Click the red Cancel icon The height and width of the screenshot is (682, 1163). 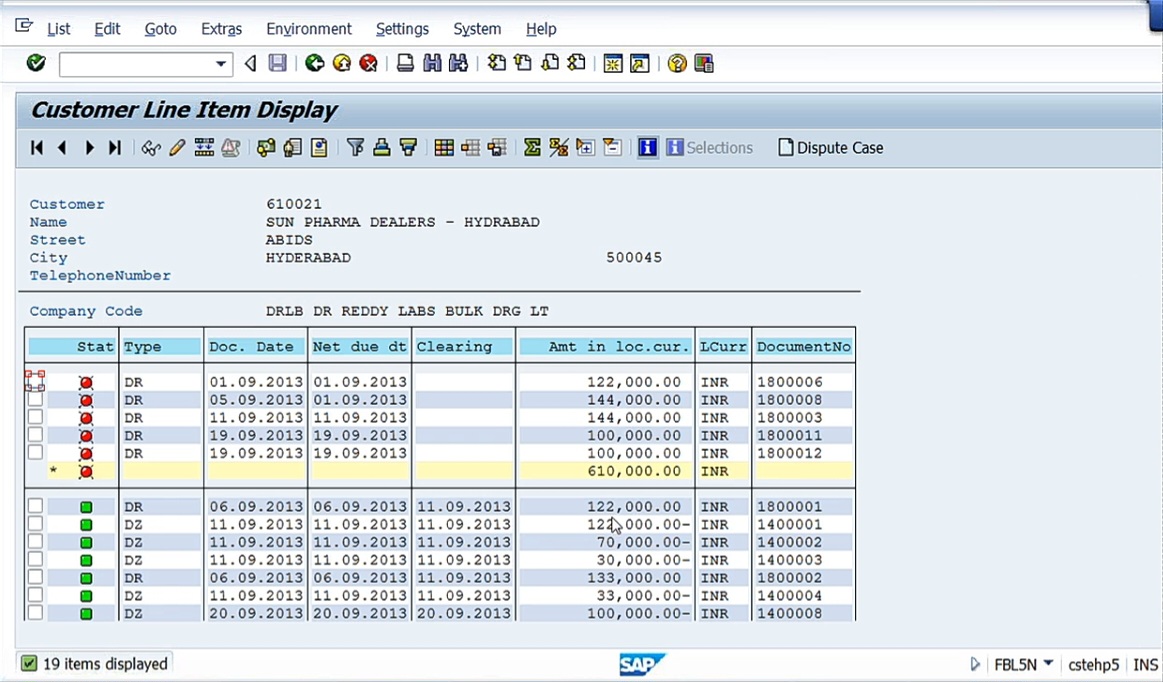pyautogui.click(x=368, y=63)
